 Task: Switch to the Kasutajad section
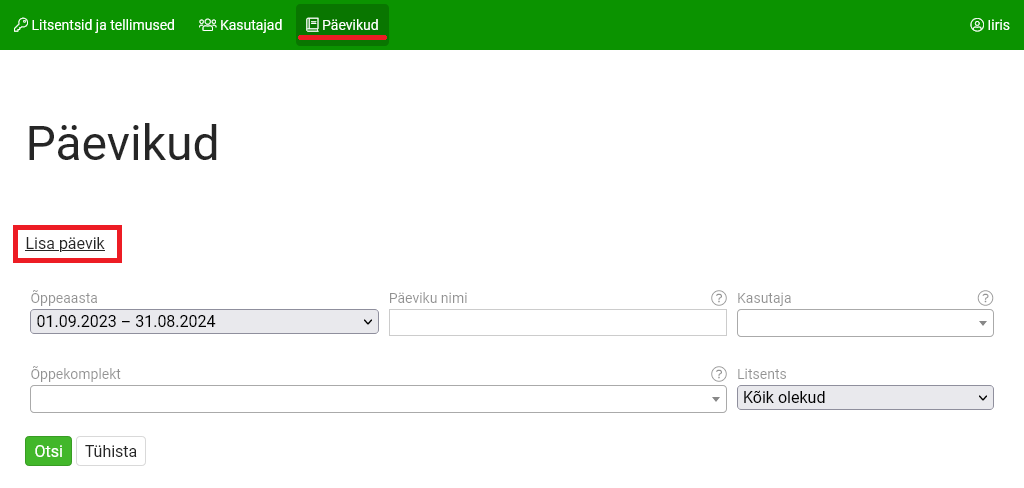point(250,25)
